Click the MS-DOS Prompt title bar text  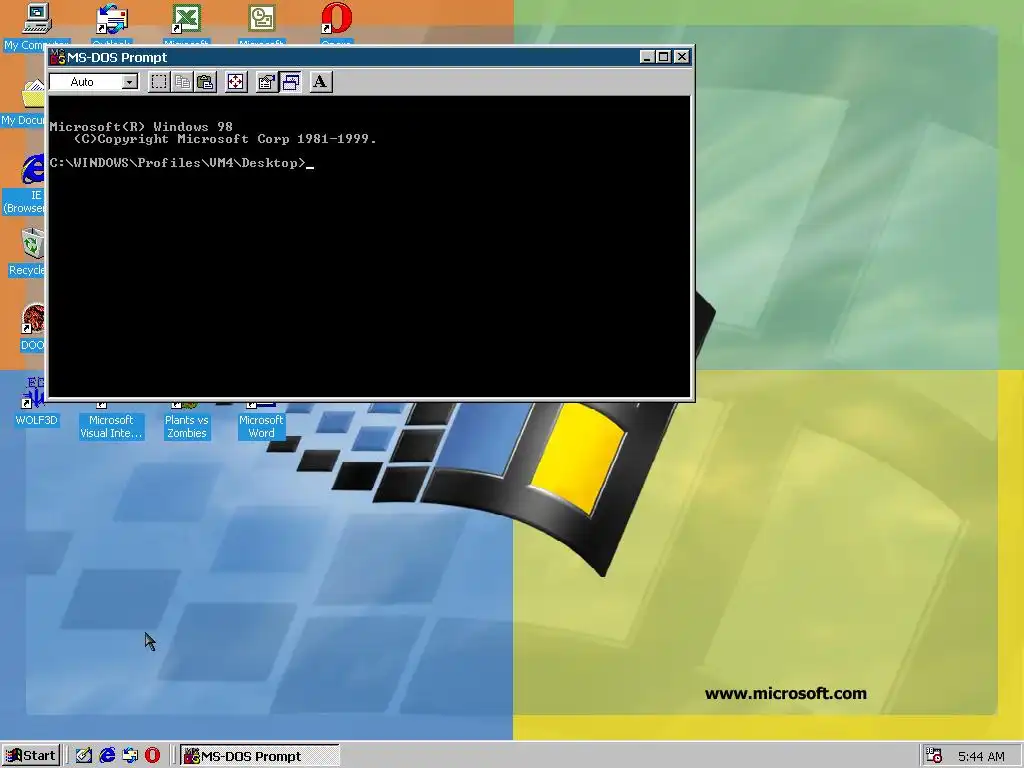click(x=117, y=57)
